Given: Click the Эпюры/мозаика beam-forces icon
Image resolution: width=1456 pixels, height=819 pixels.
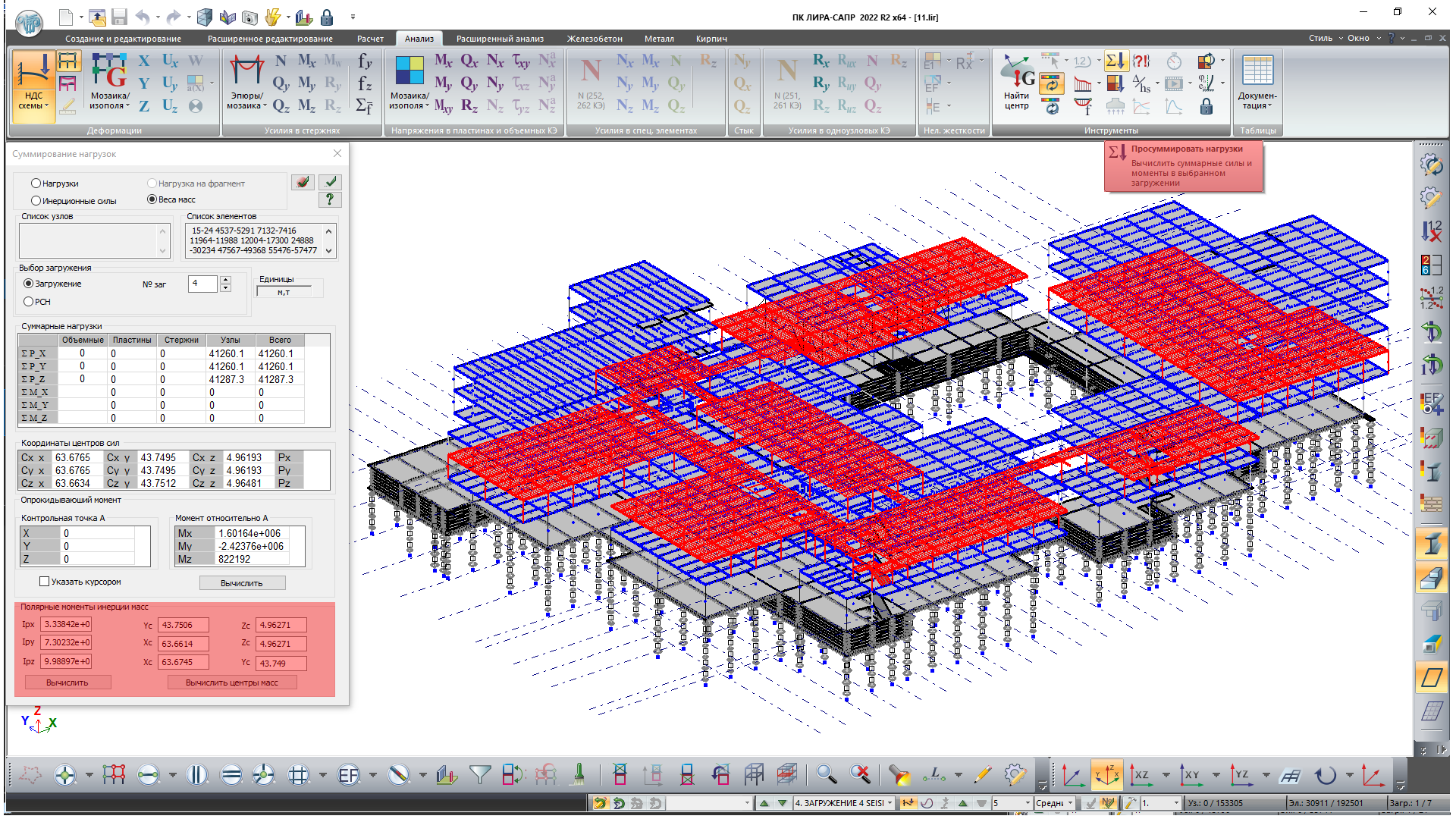Looking at the screenshot, I should [x=247, y=72].
